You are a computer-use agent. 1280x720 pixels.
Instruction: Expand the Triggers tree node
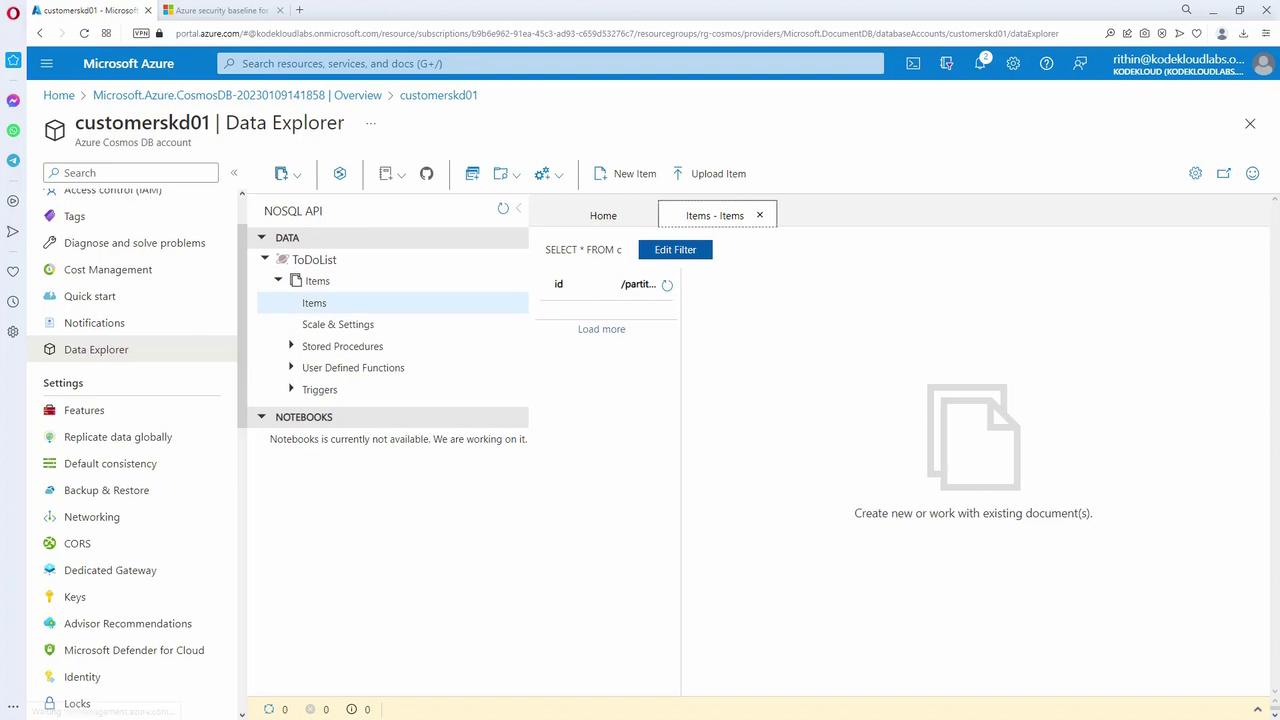(x=291, y=389)
